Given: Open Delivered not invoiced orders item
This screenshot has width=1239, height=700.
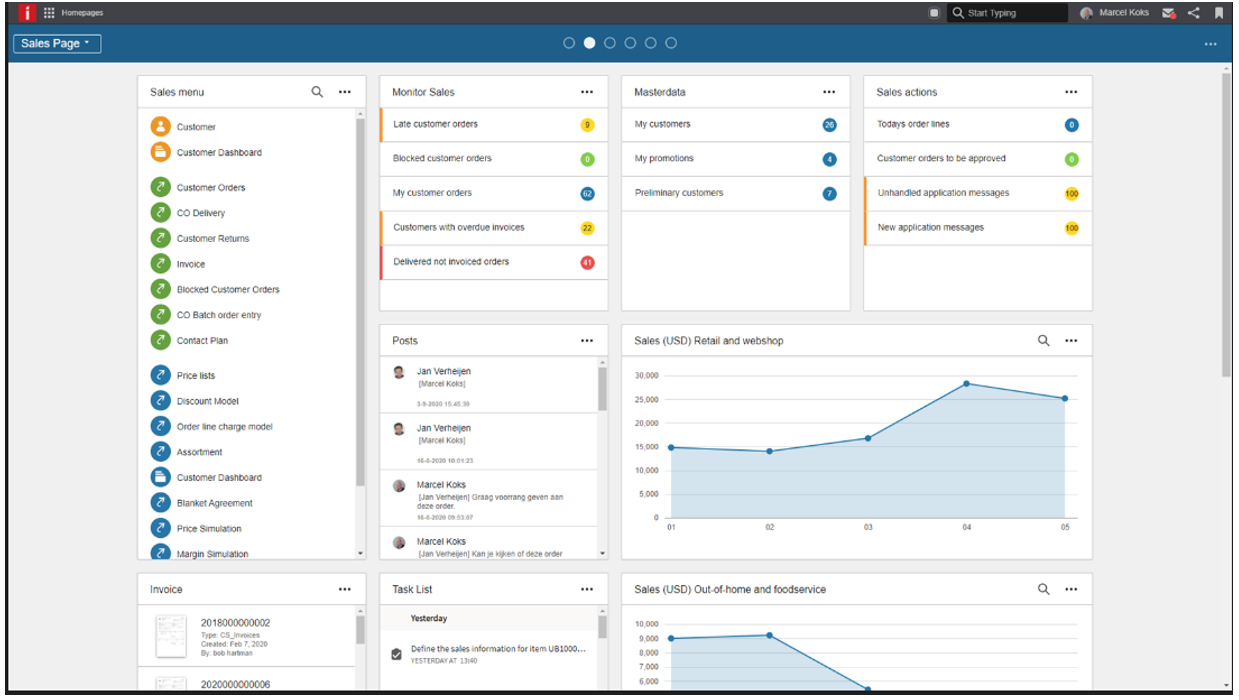Looking at the screenshot, I should pos(451,262).
